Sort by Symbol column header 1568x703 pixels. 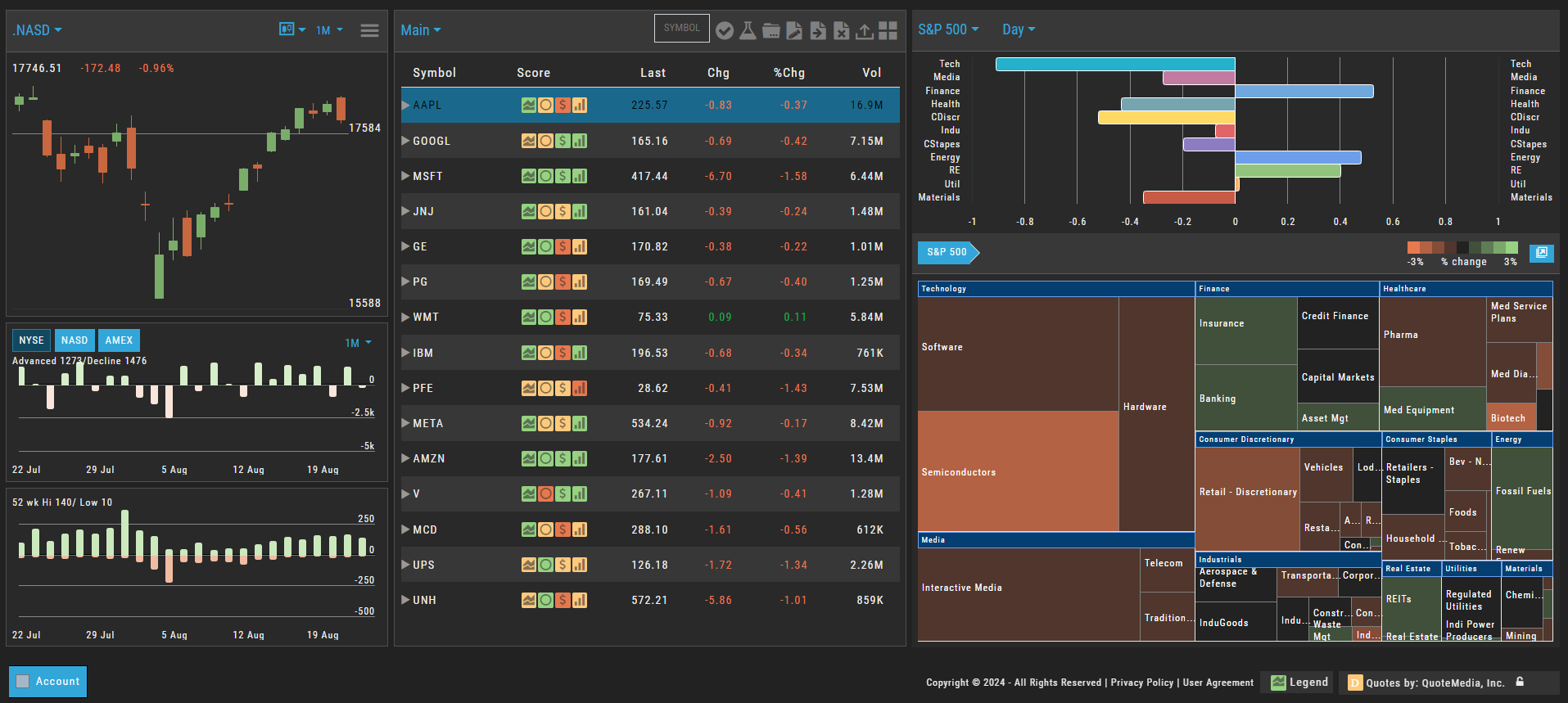(434, 73)
